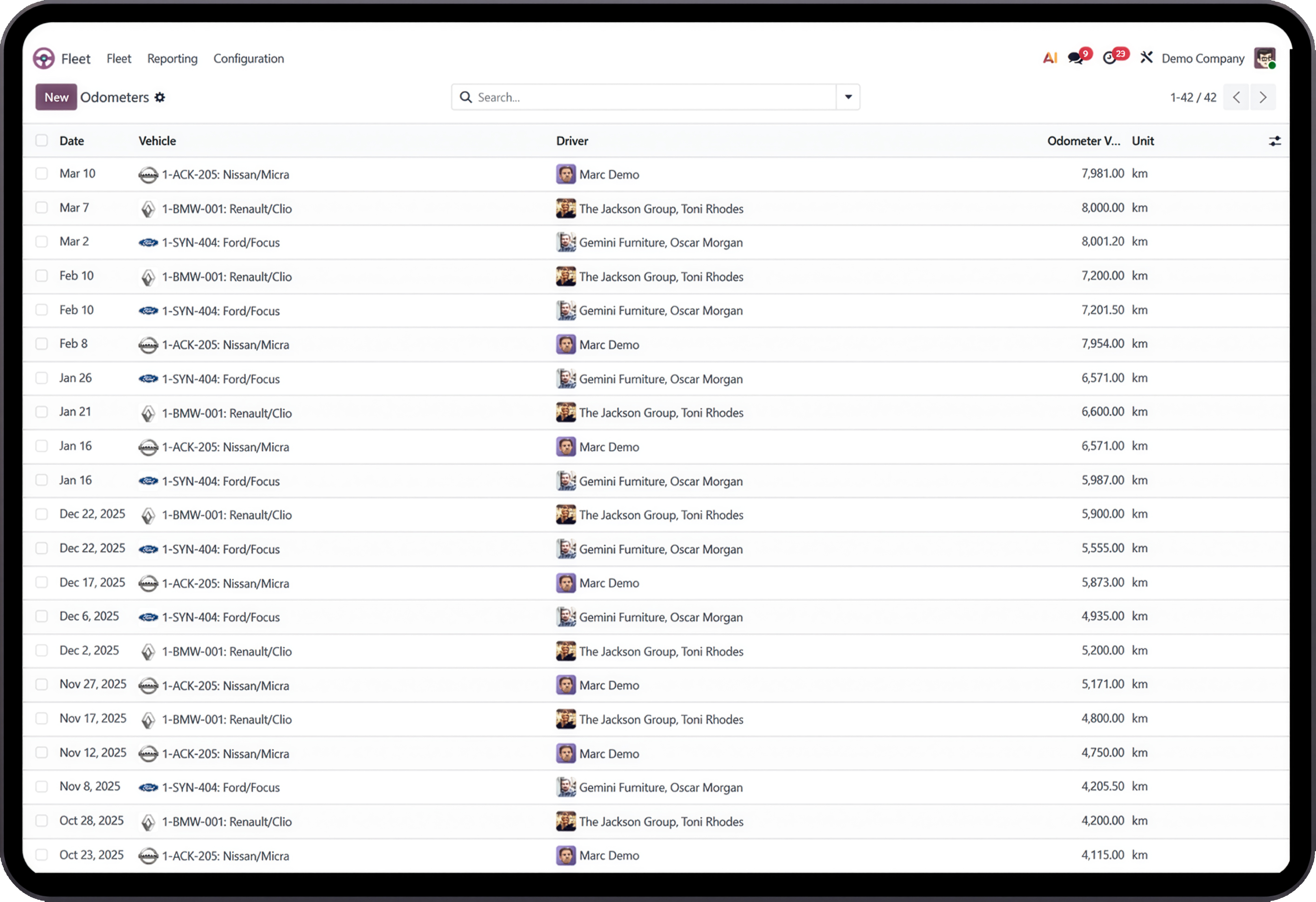Click the 1-42 / 42 pager counter

click(1193, 97)
